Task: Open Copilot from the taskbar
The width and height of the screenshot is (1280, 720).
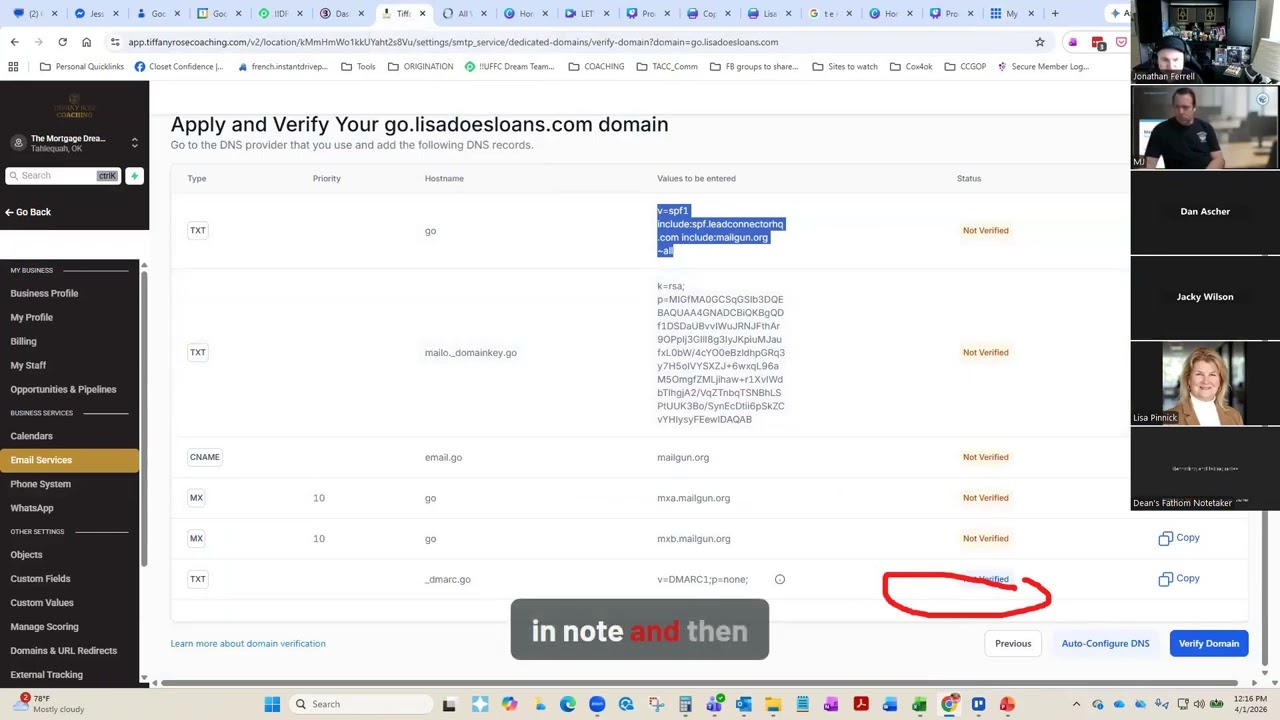Action: click(509, 704)
